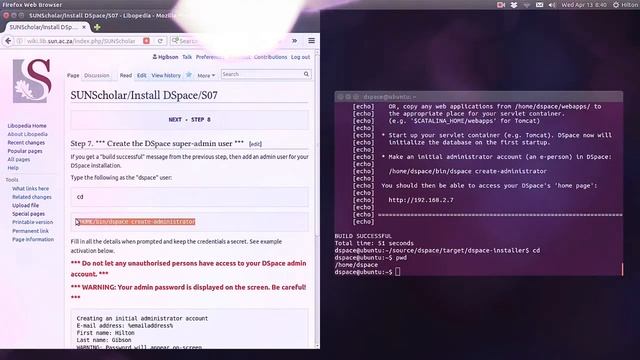Click the Log out link

tap(300, 57)
